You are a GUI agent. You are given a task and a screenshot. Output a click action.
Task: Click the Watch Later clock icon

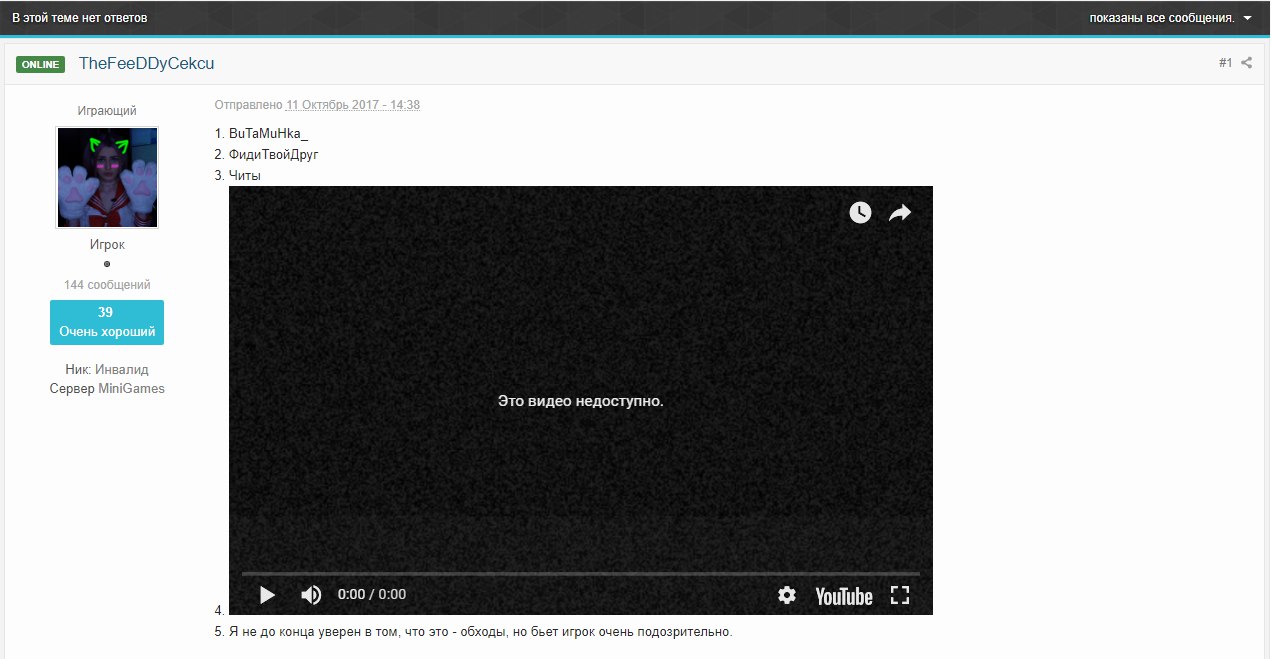[x=860, y=212]
